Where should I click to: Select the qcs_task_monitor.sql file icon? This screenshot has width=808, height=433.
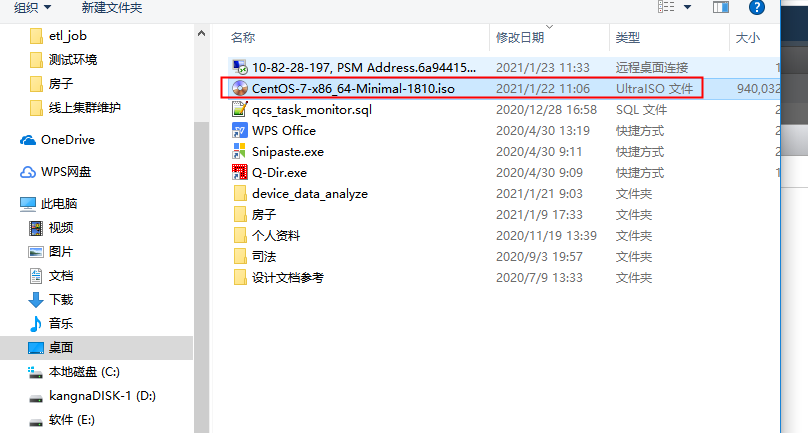[240, 109]
